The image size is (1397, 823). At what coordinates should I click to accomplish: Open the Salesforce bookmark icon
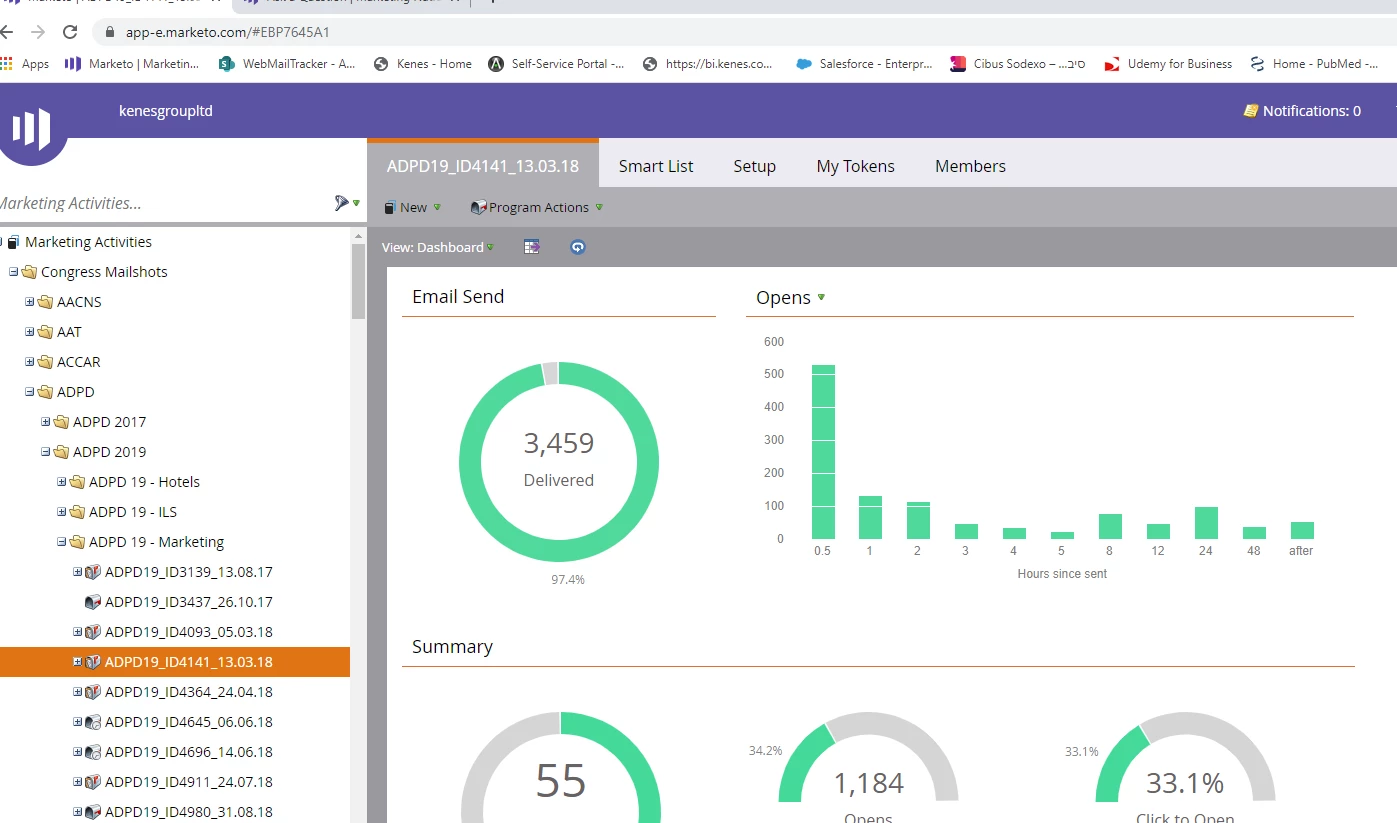point(804,64)
